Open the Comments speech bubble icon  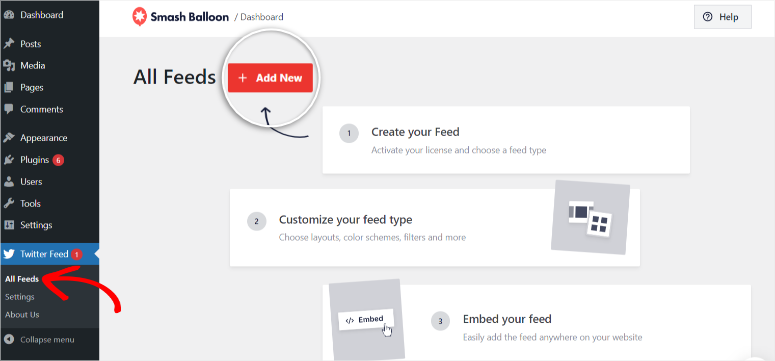tap(8, 109)
